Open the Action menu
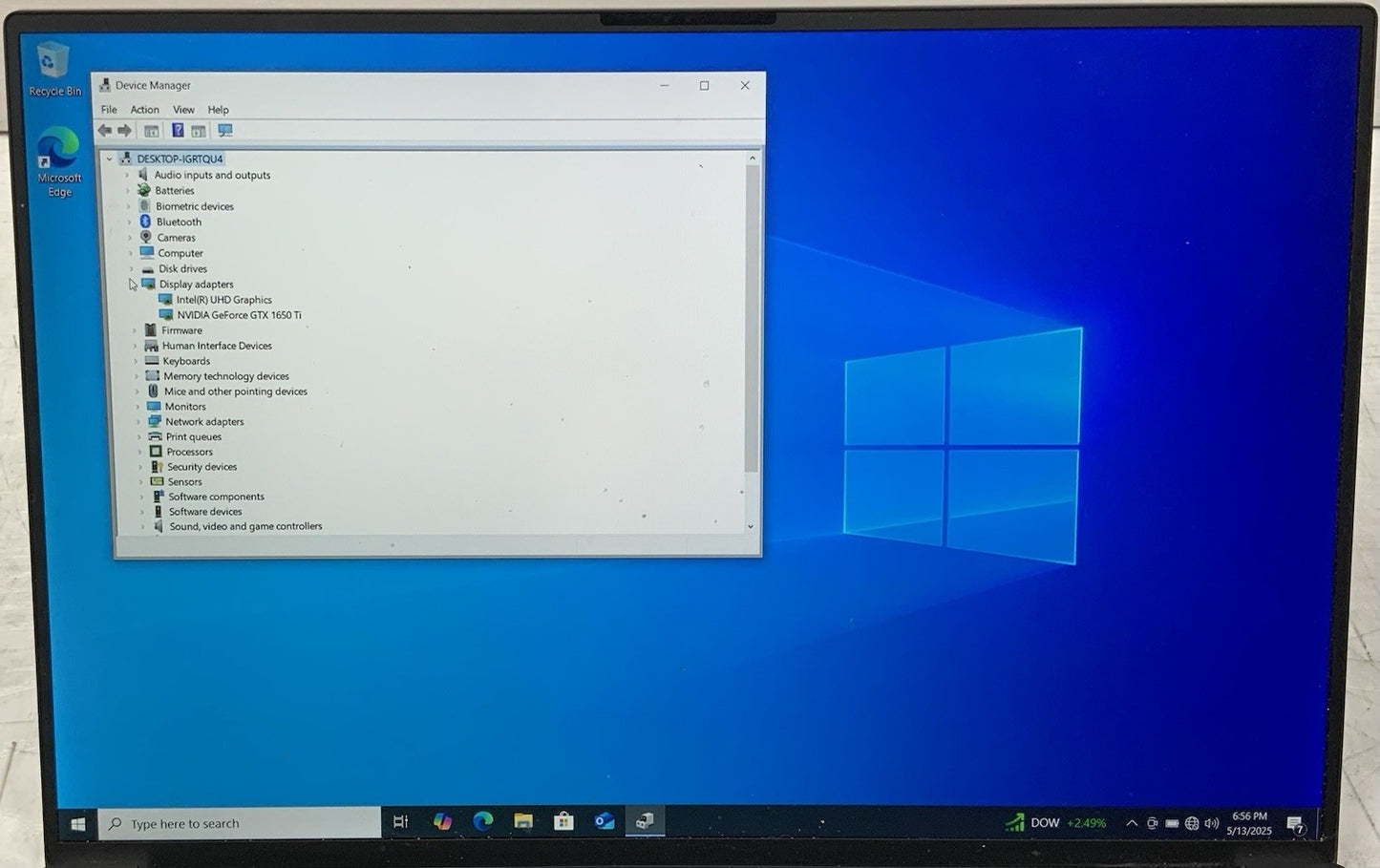Viewport: 1380px width, 868px height. click(144, 110)
